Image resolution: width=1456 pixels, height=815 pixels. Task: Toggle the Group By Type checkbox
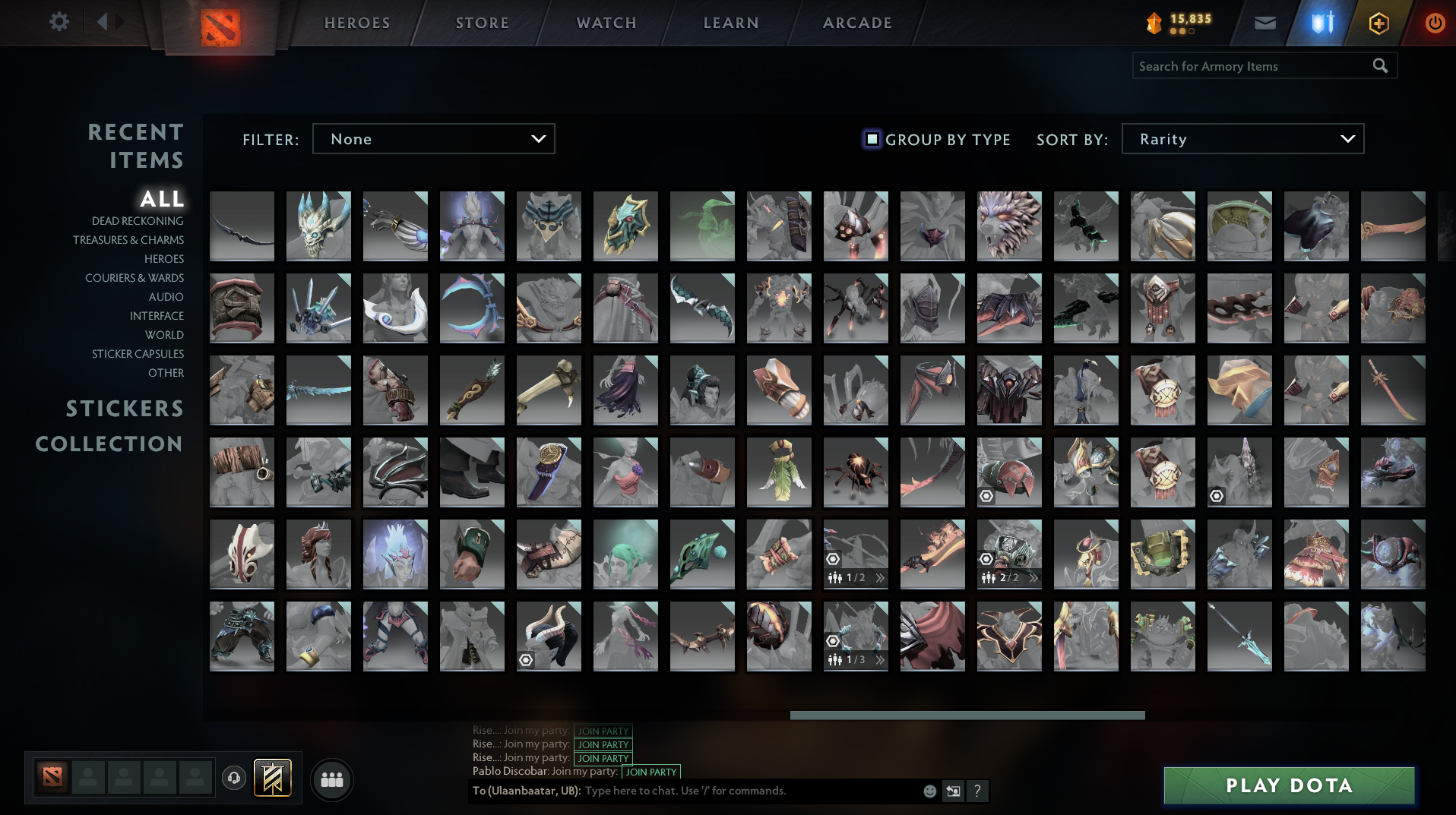(x=871, y=139)
